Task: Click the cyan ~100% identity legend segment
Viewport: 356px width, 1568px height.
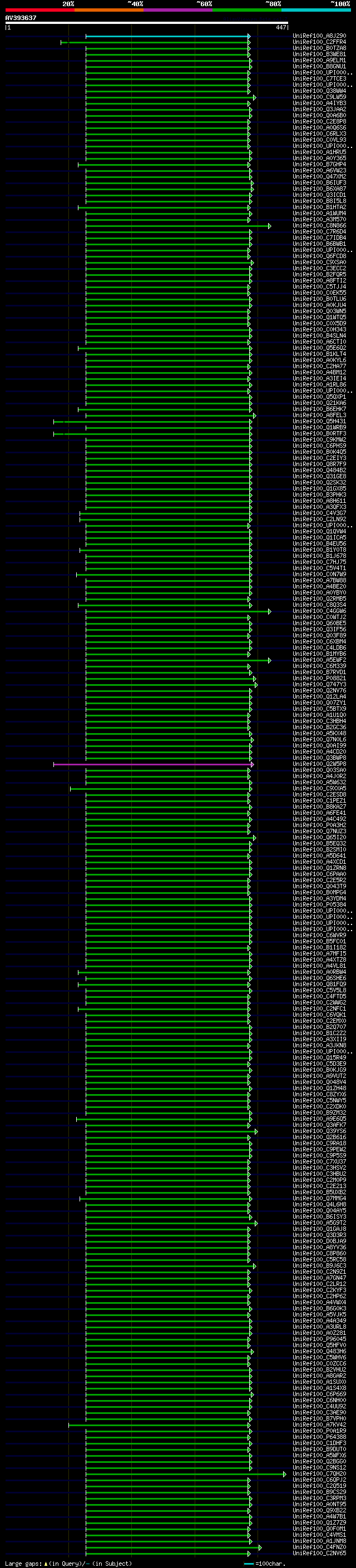Action: point(316,11)
